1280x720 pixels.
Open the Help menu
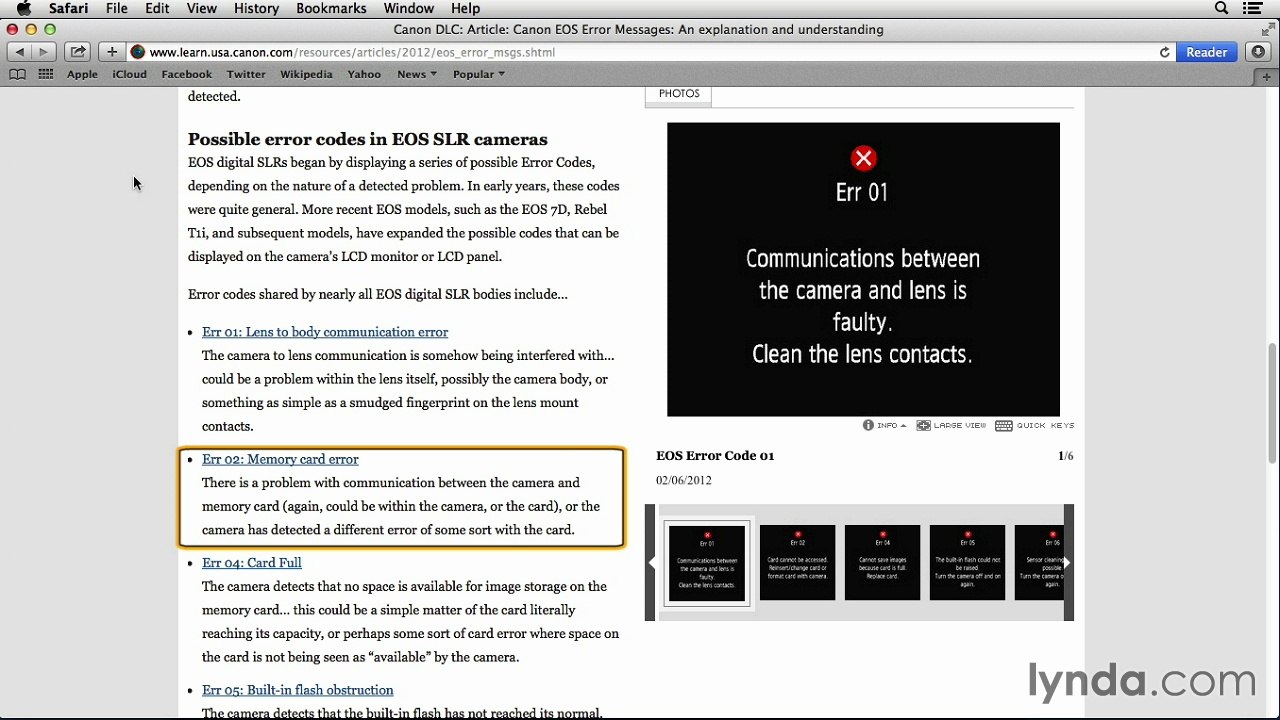465,8
